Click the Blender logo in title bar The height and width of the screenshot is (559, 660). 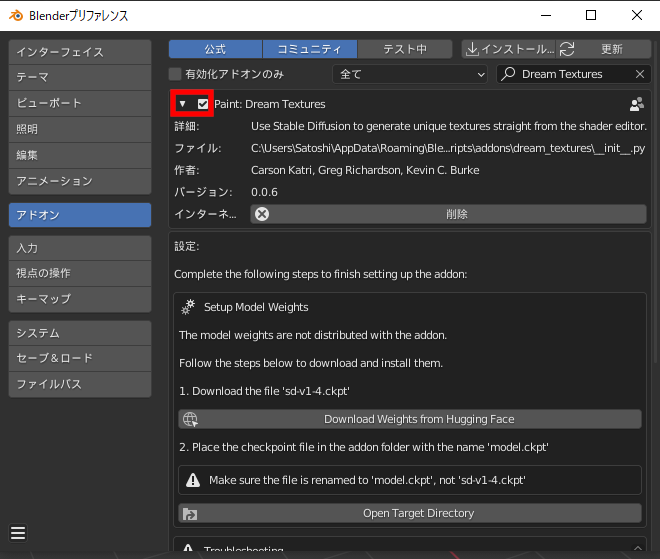[16, 16]
